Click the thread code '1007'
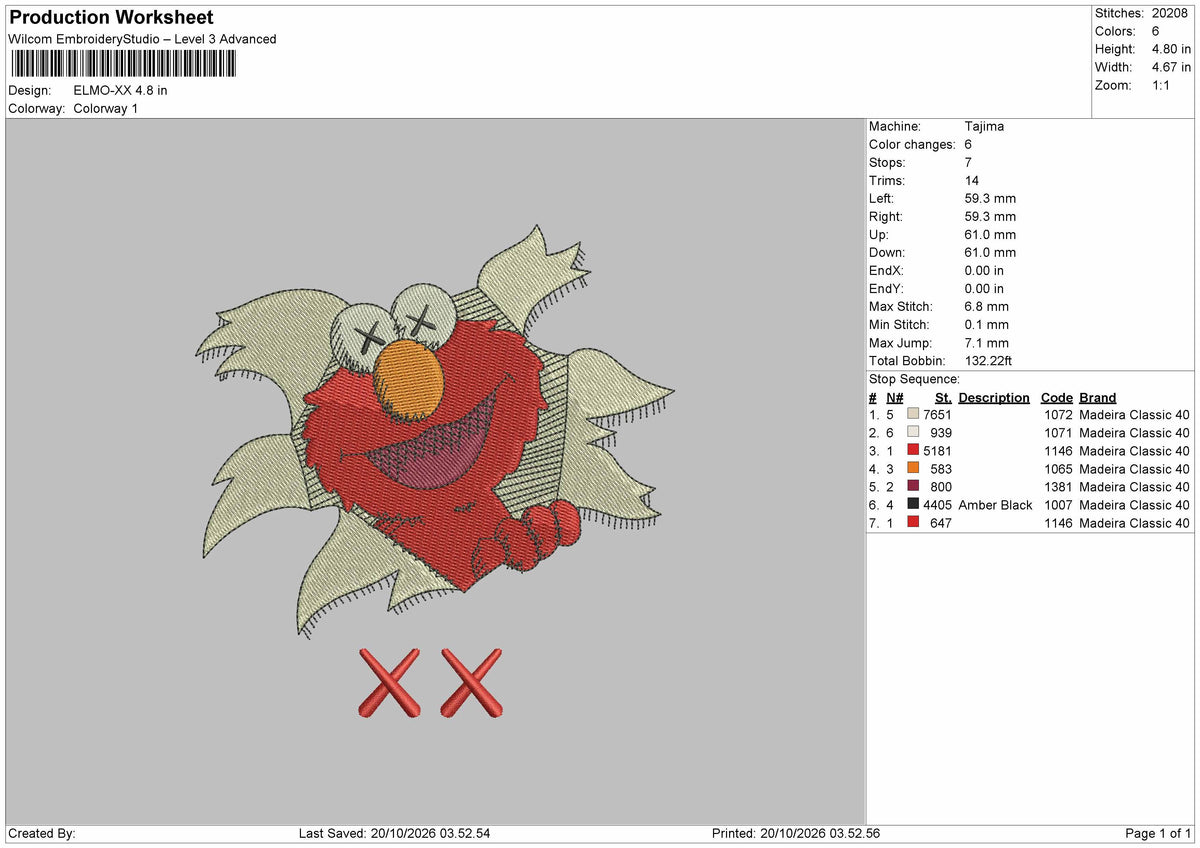Viewport: 1200px width, 848px height. tap(1058, 505)
